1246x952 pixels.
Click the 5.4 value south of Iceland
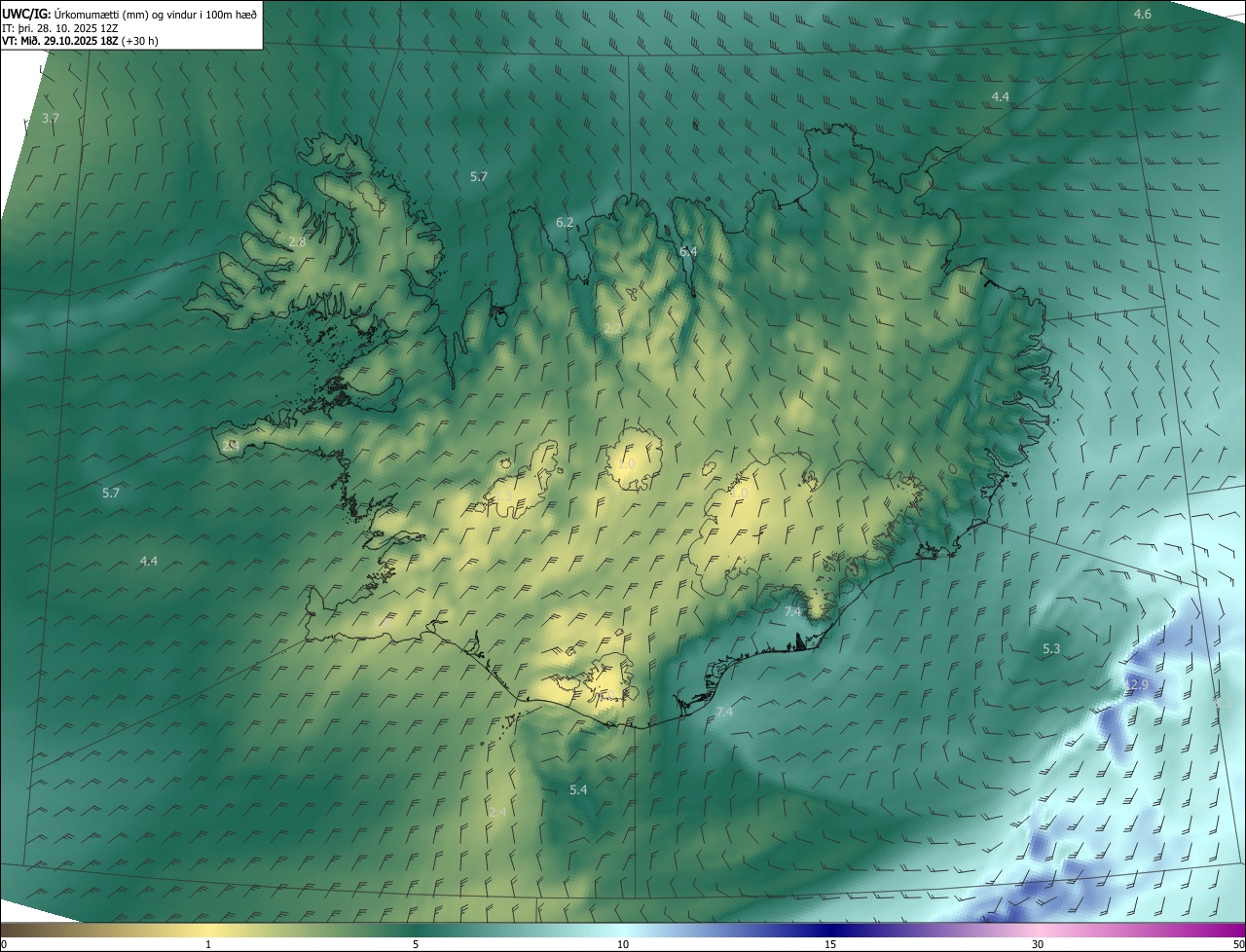coord(578,789)
